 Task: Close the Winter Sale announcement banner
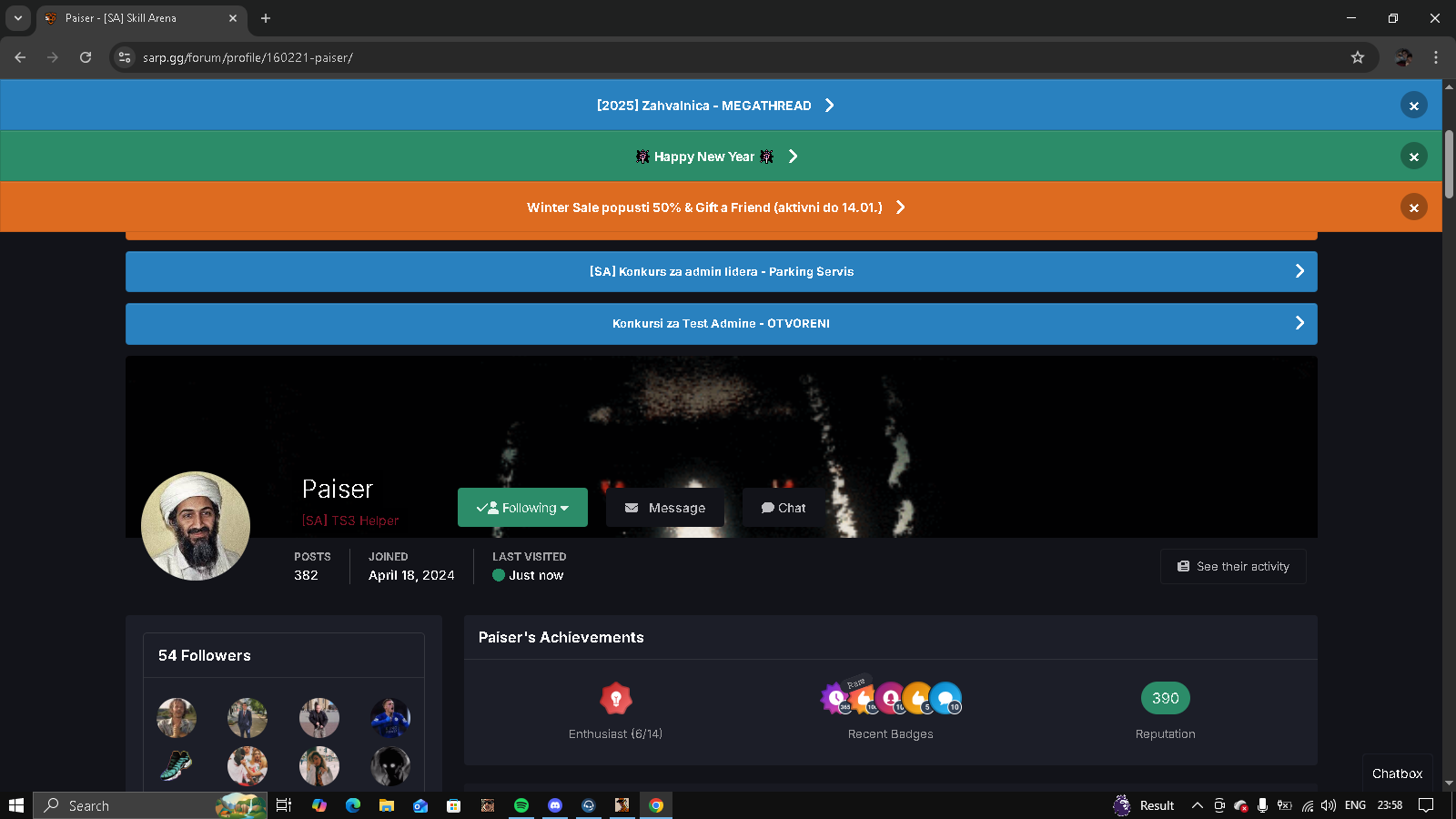click(x=1413, y=207)
